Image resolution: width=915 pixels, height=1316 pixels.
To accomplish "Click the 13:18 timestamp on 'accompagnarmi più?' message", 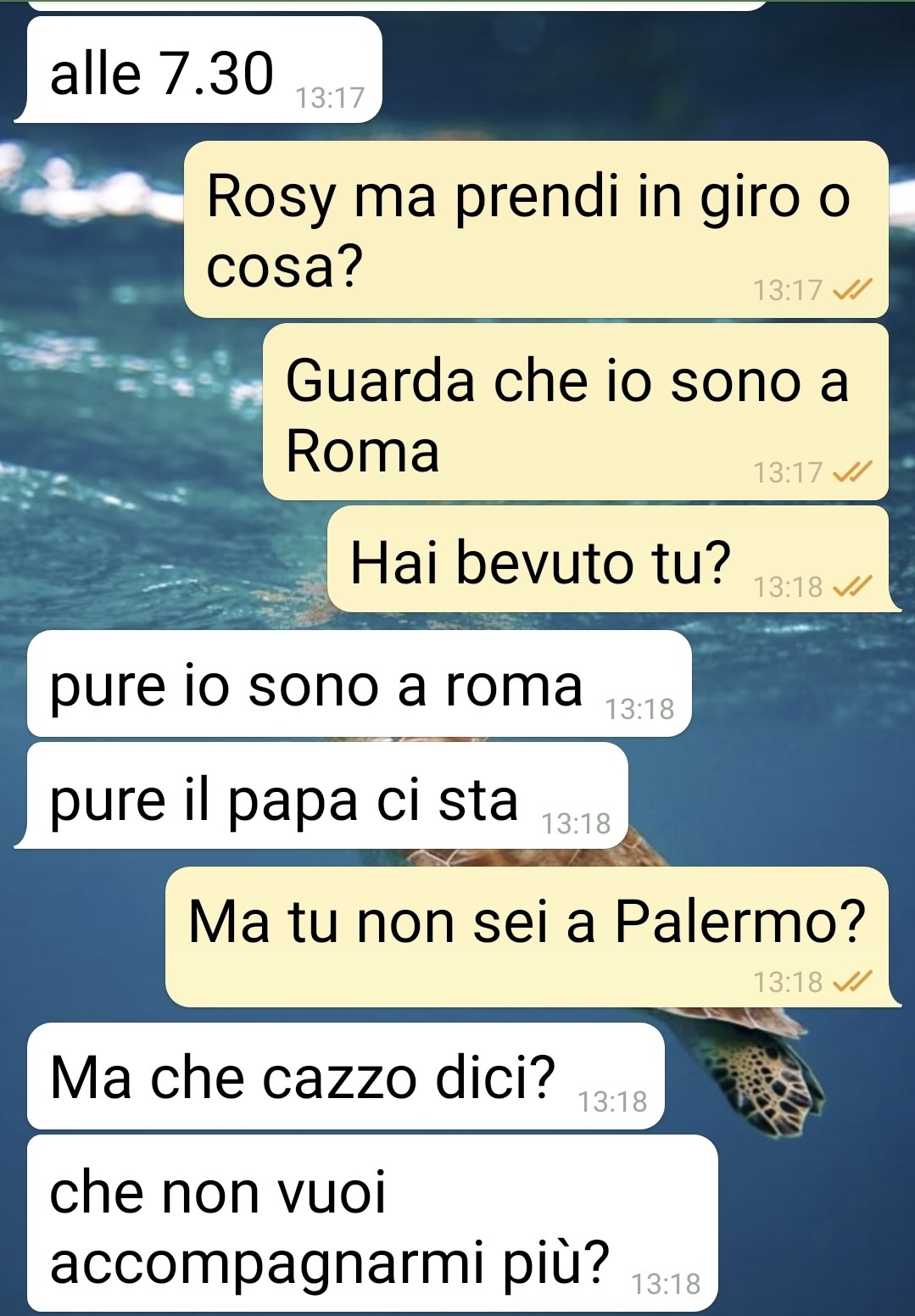I will tap(666, 1284).
